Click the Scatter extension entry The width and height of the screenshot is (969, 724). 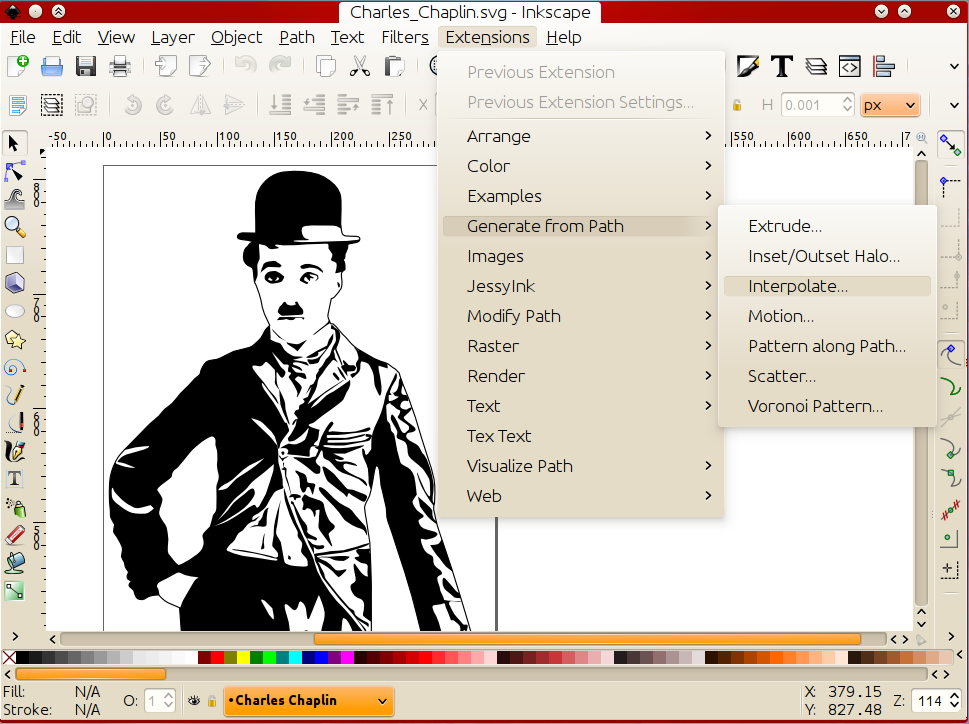827,376
